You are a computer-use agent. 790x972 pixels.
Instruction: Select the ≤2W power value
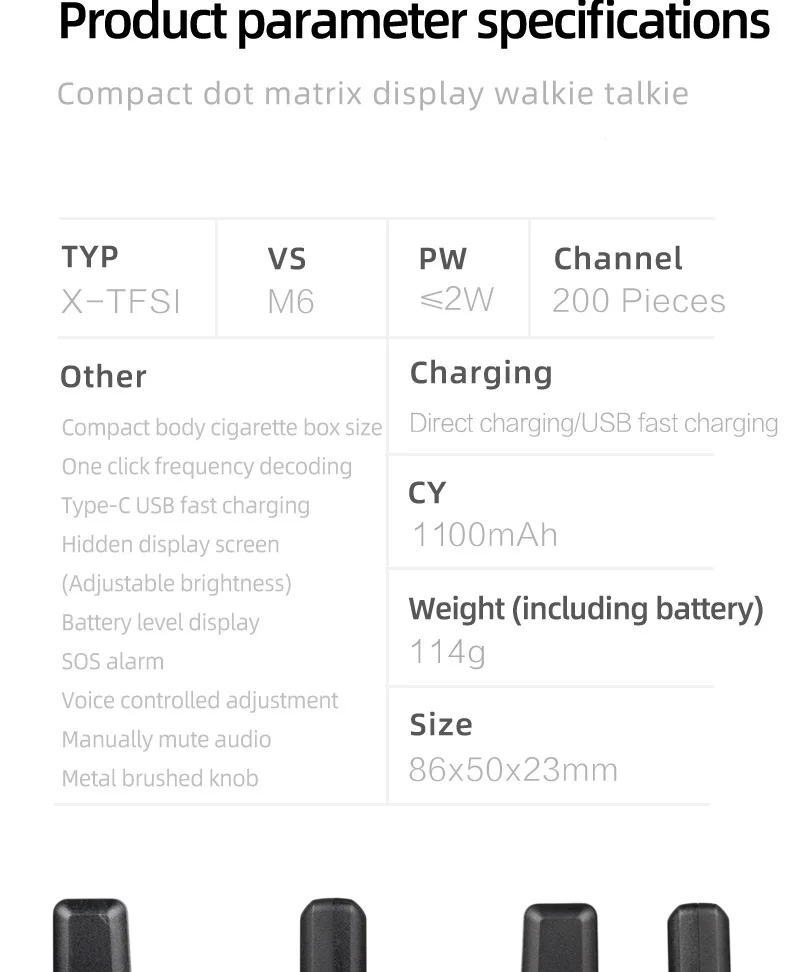click(x=456, y=299)
